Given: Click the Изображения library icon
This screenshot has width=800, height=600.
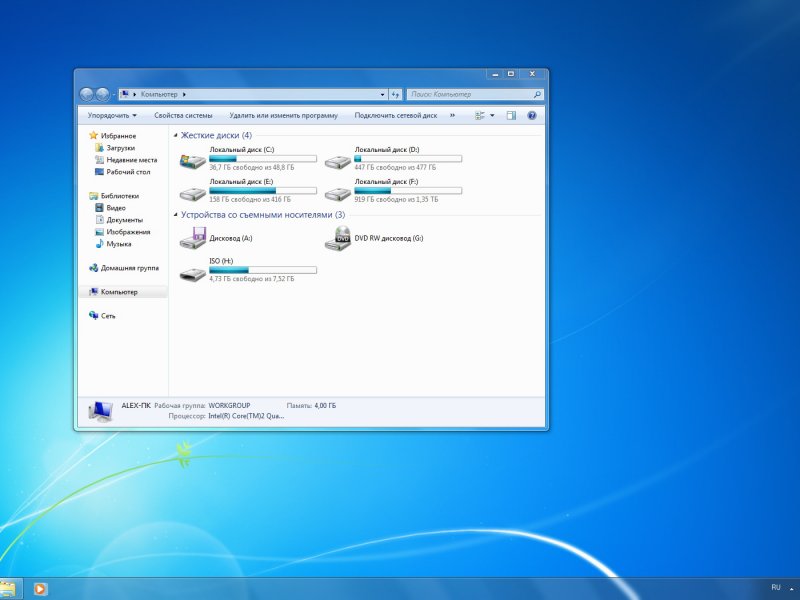Looking at the screenshot, I should (99, 232).
